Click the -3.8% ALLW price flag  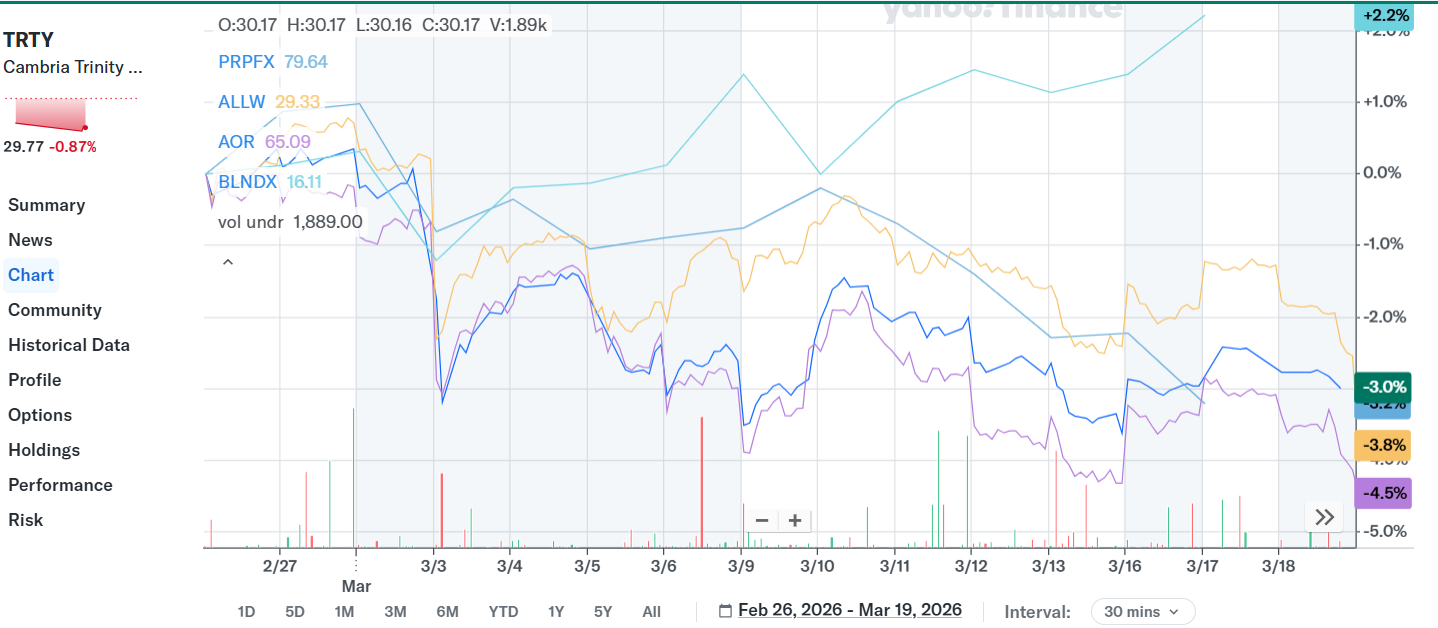point(1383,445)
